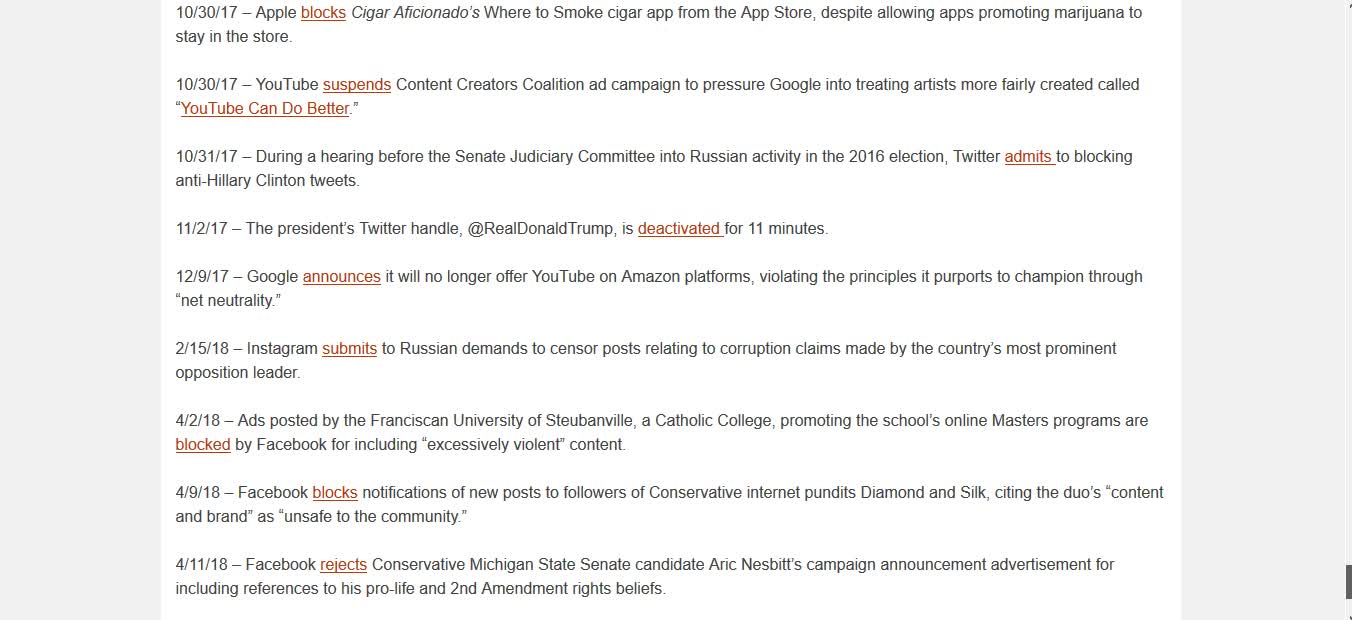Screen dimensions: 1352x620
Task: Open the 'submits' link in the Instagram entry
Action: (x=350, y=349)
